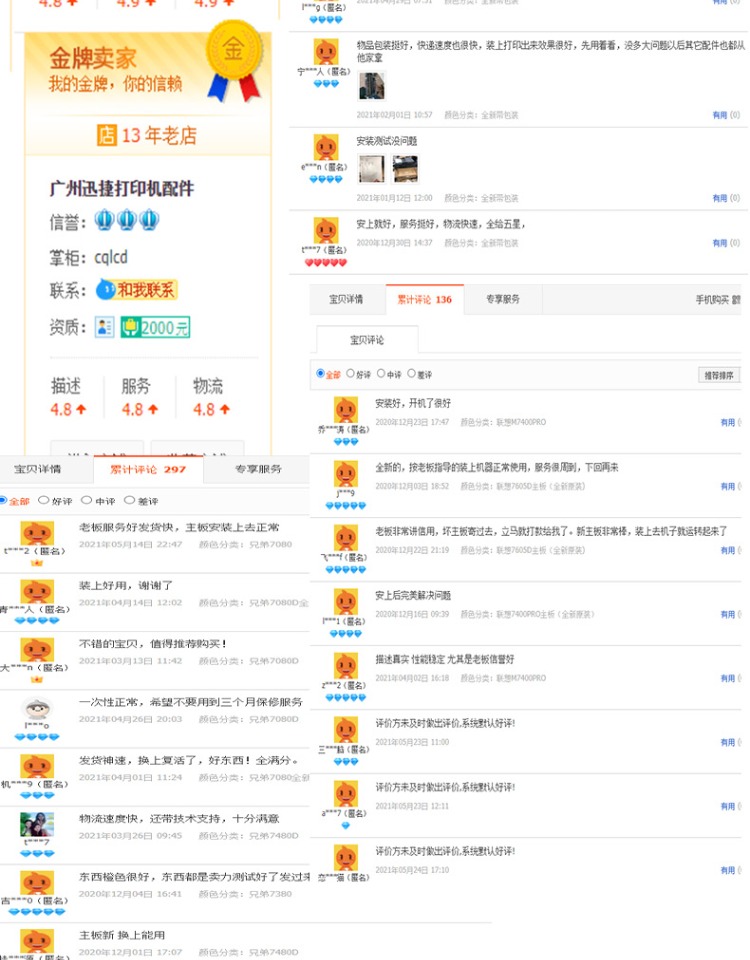The width and height of the screenshot is (750, 960).
Task: Click red hearts rating on the 安上就好 review
Action: (x=326, y=263)
